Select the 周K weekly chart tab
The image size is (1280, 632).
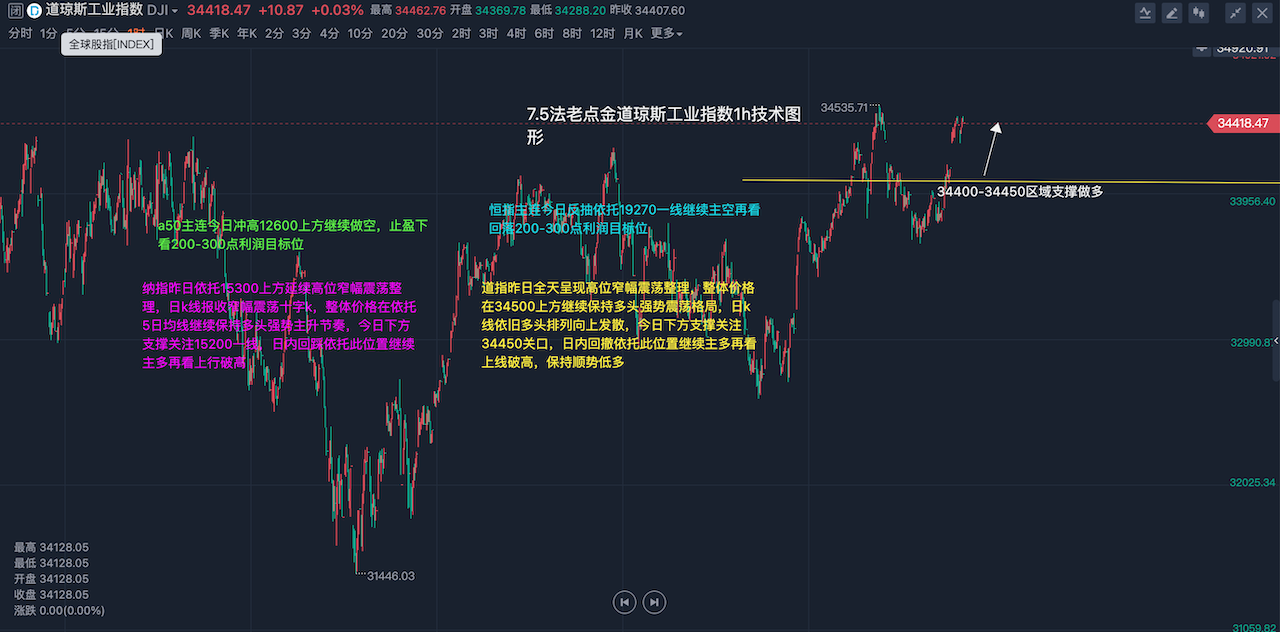(x=191, y=33)
